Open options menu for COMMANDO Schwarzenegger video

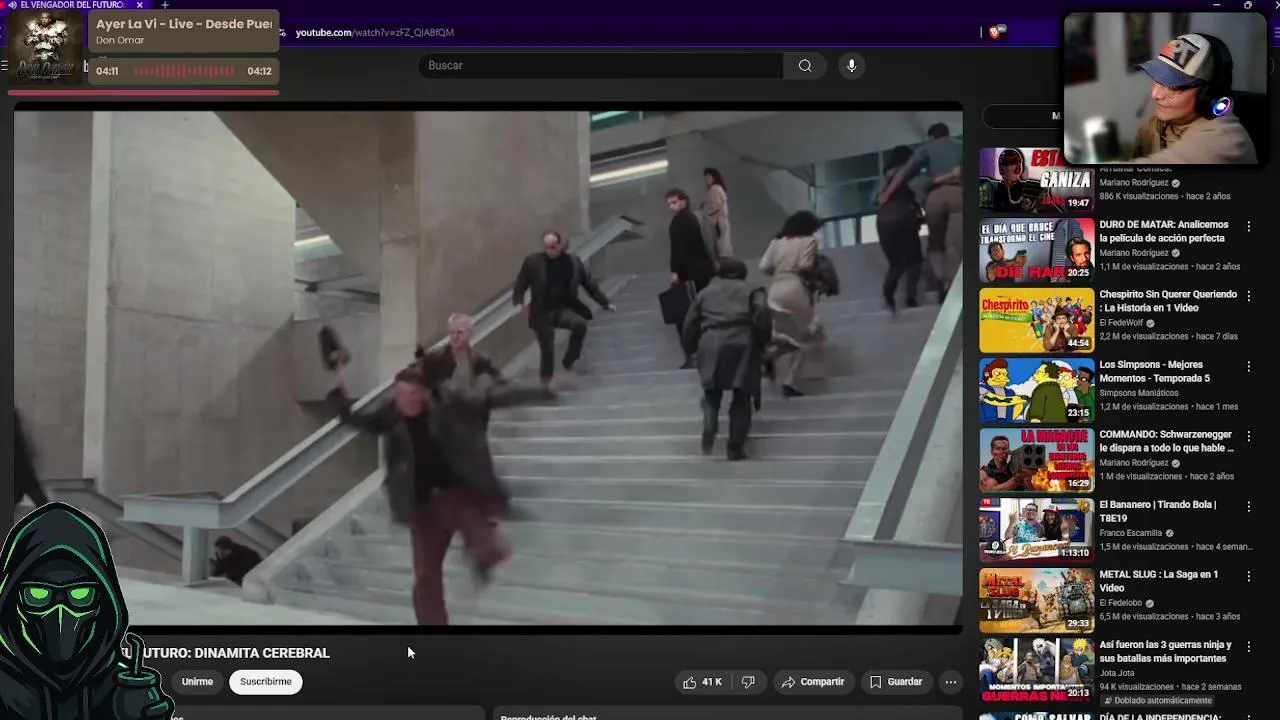coord(1248,437)
